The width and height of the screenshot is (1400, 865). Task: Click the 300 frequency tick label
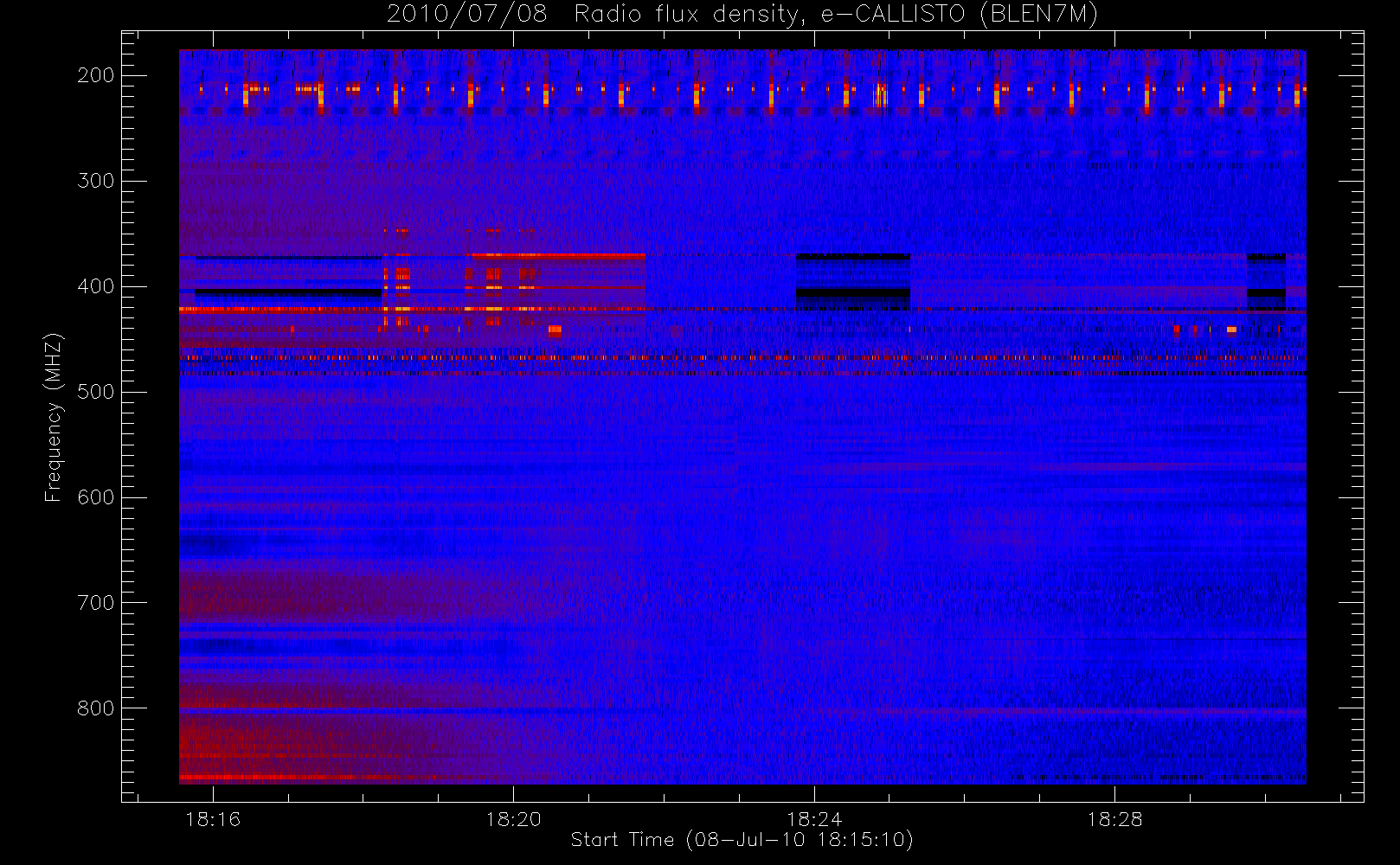click(96, 181)
